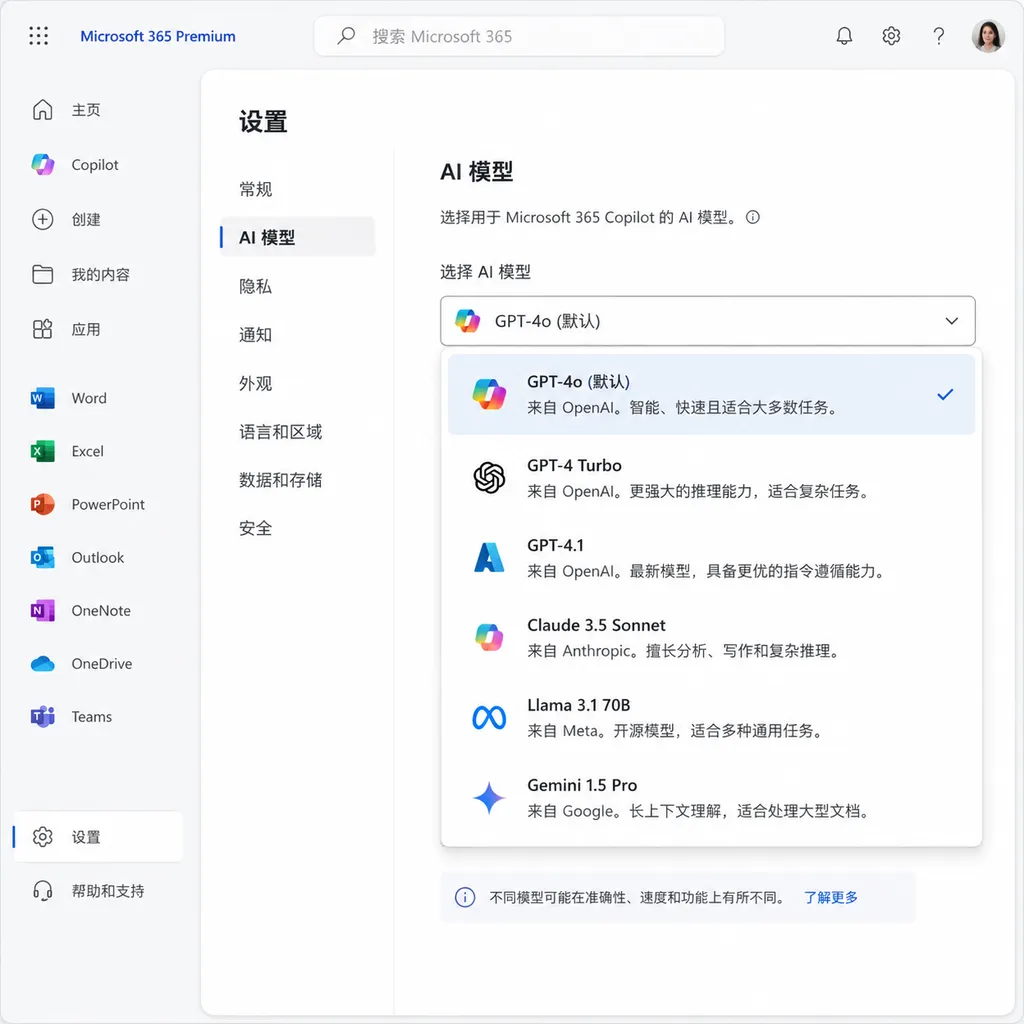Image resolution: width=1024 pixels, height=1024 pixels.
Task: Click the Apps (应用) icon
Action: 42,329
